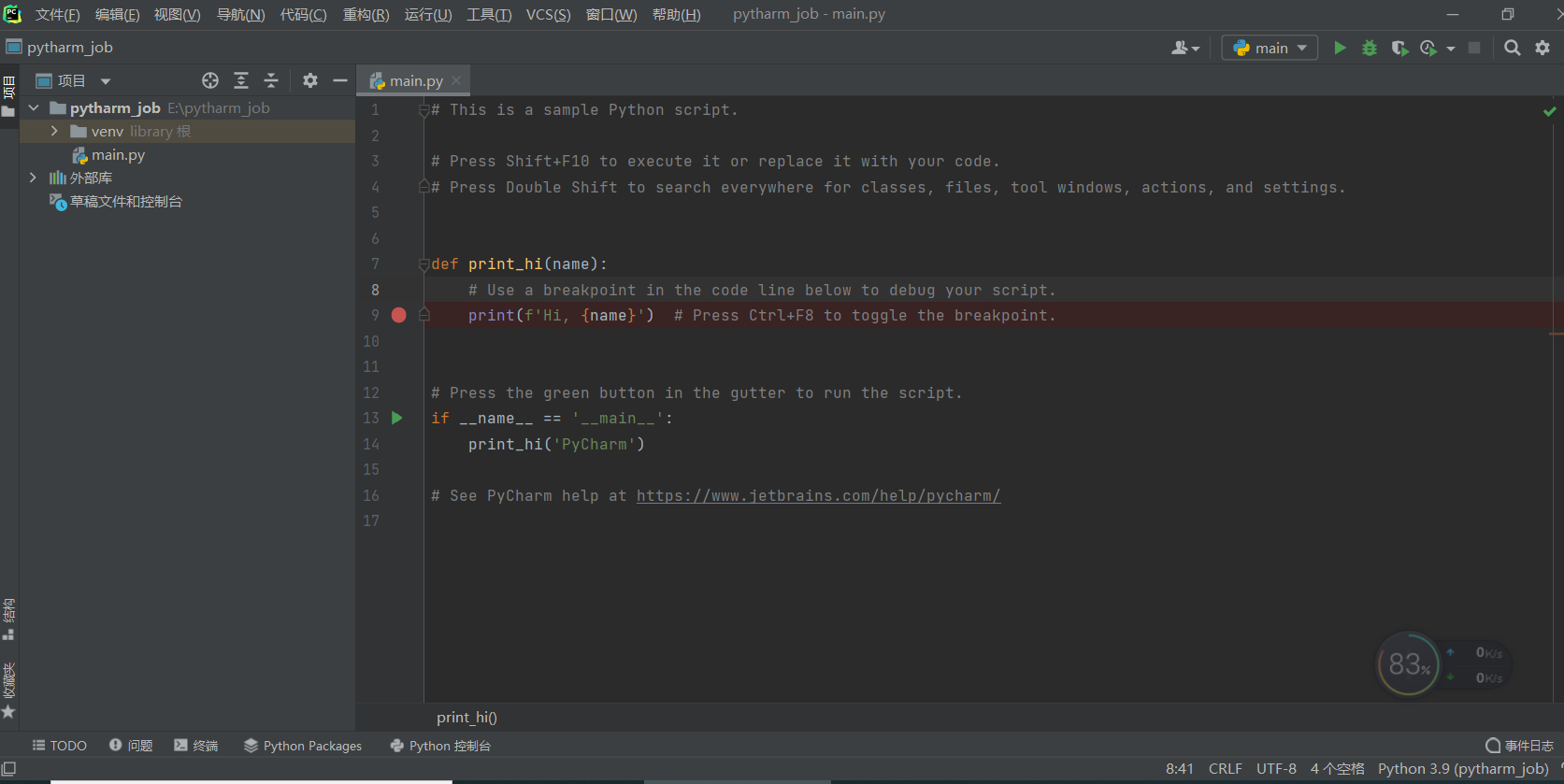
Task: Collapse the pytharm_job root folder
Action: click(34, 108)
